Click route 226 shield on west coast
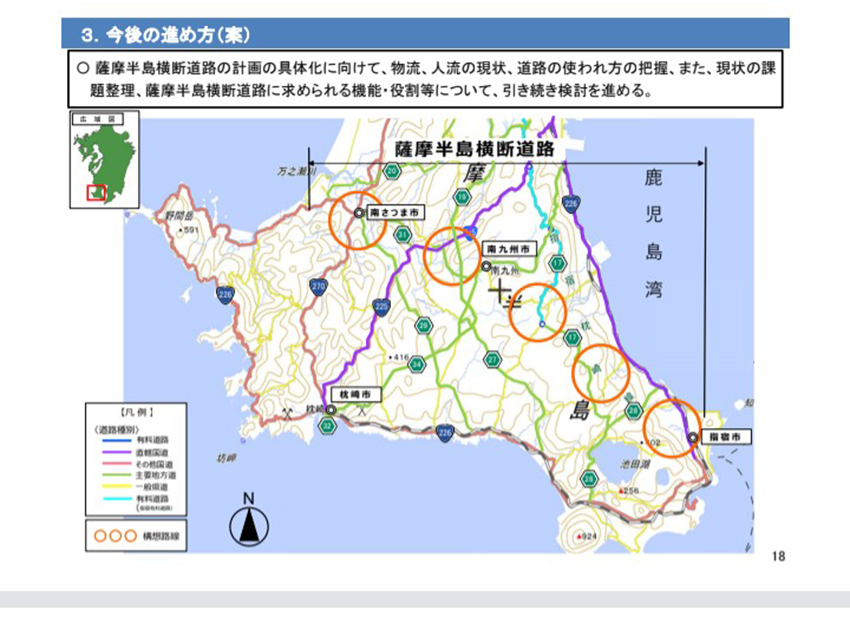Screen dimensions: 850x643 (225, 295)
